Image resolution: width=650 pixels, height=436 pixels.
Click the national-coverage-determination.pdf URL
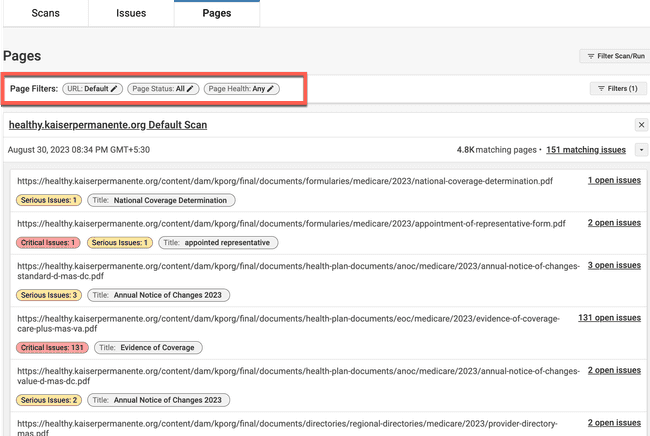(284, 182)
